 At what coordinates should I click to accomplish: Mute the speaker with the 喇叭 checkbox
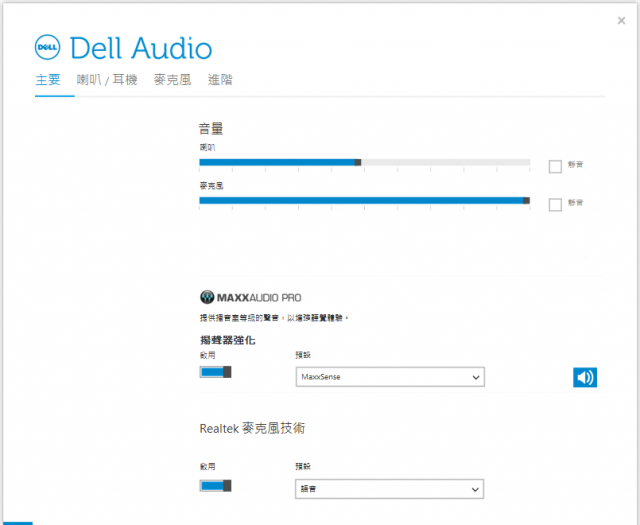[x=555, y=166]
